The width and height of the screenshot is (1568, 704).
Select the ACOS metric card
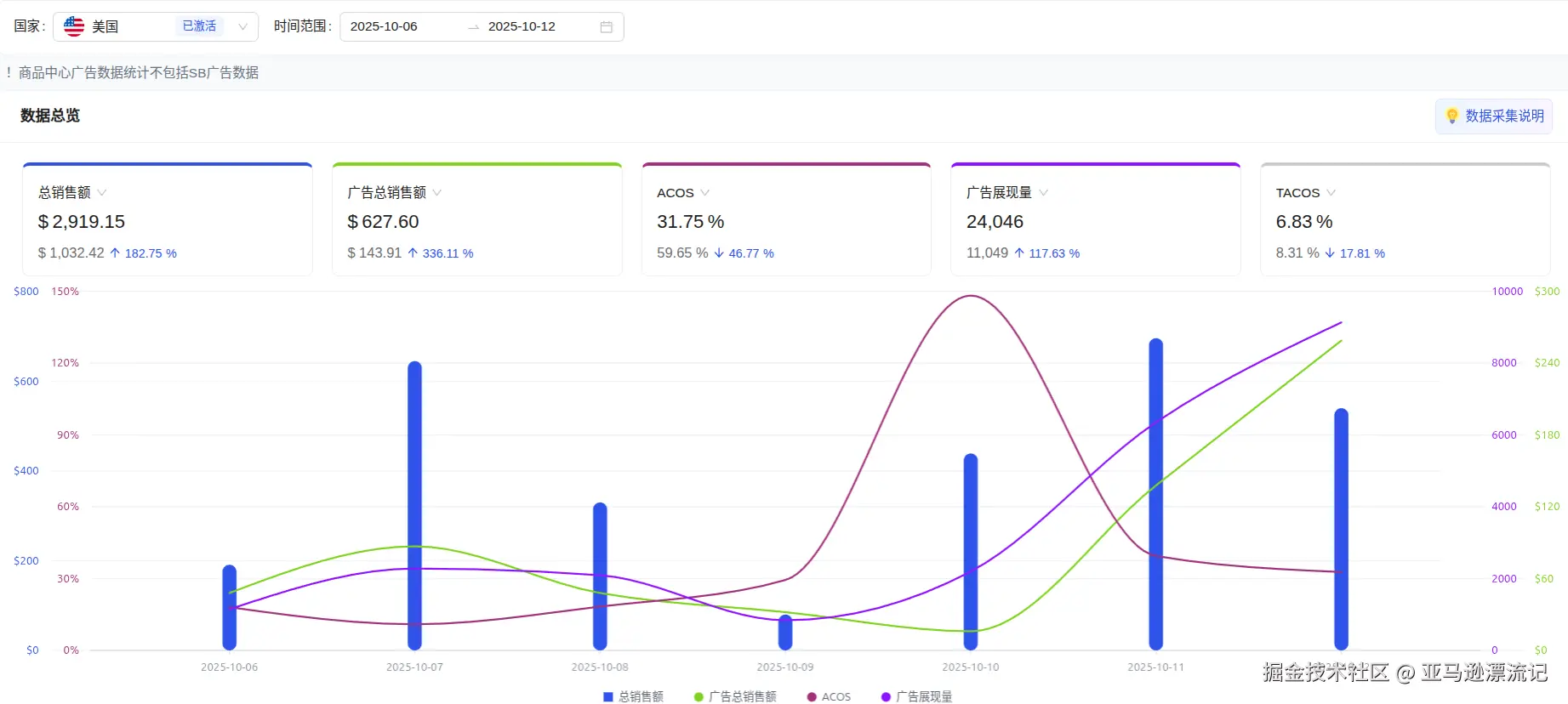[x=786, y=219]
